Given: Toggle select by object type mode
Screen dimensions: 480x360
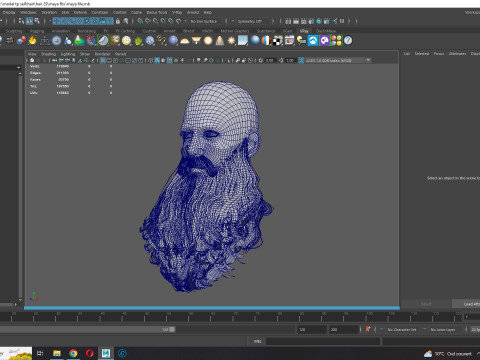Looking at the screenshot, I should (29, 21).
